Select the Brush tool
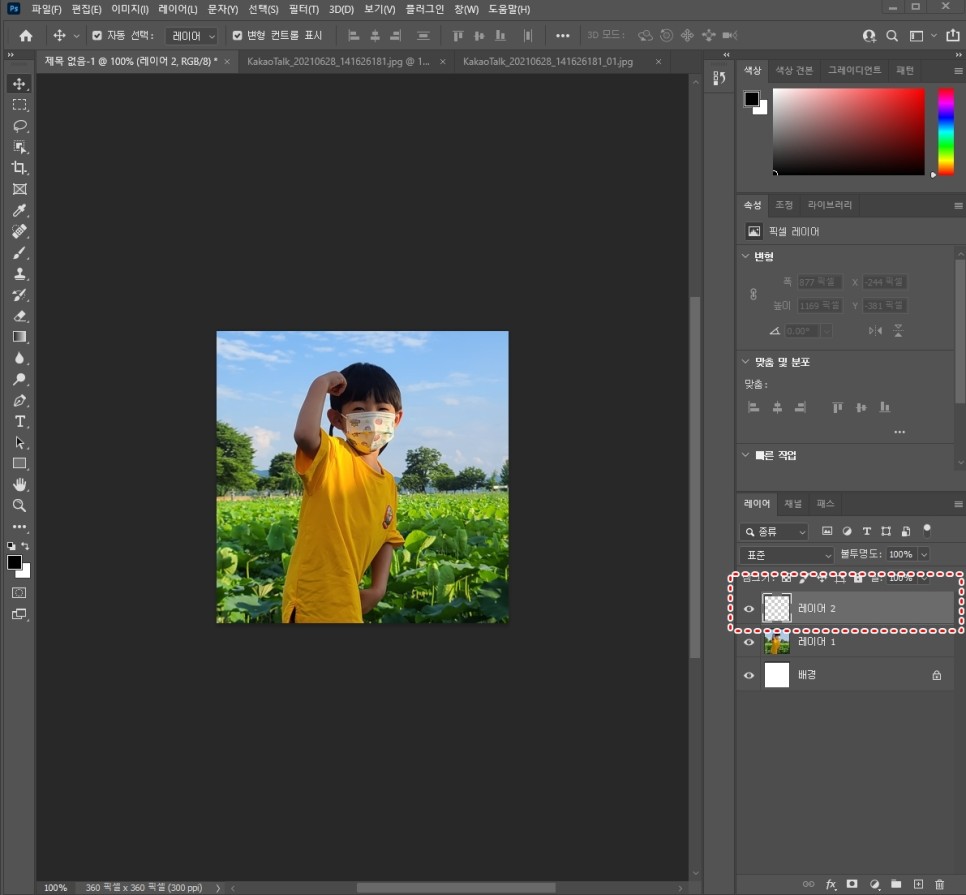Image resolution: width=966 pixels, height=895 pixels. pos(20,253)
